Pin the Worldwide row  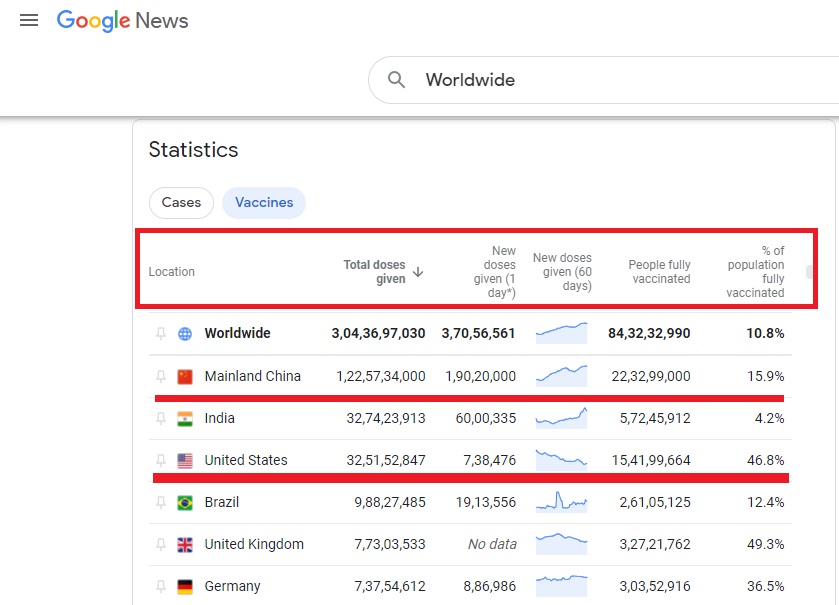pos(161,334)
